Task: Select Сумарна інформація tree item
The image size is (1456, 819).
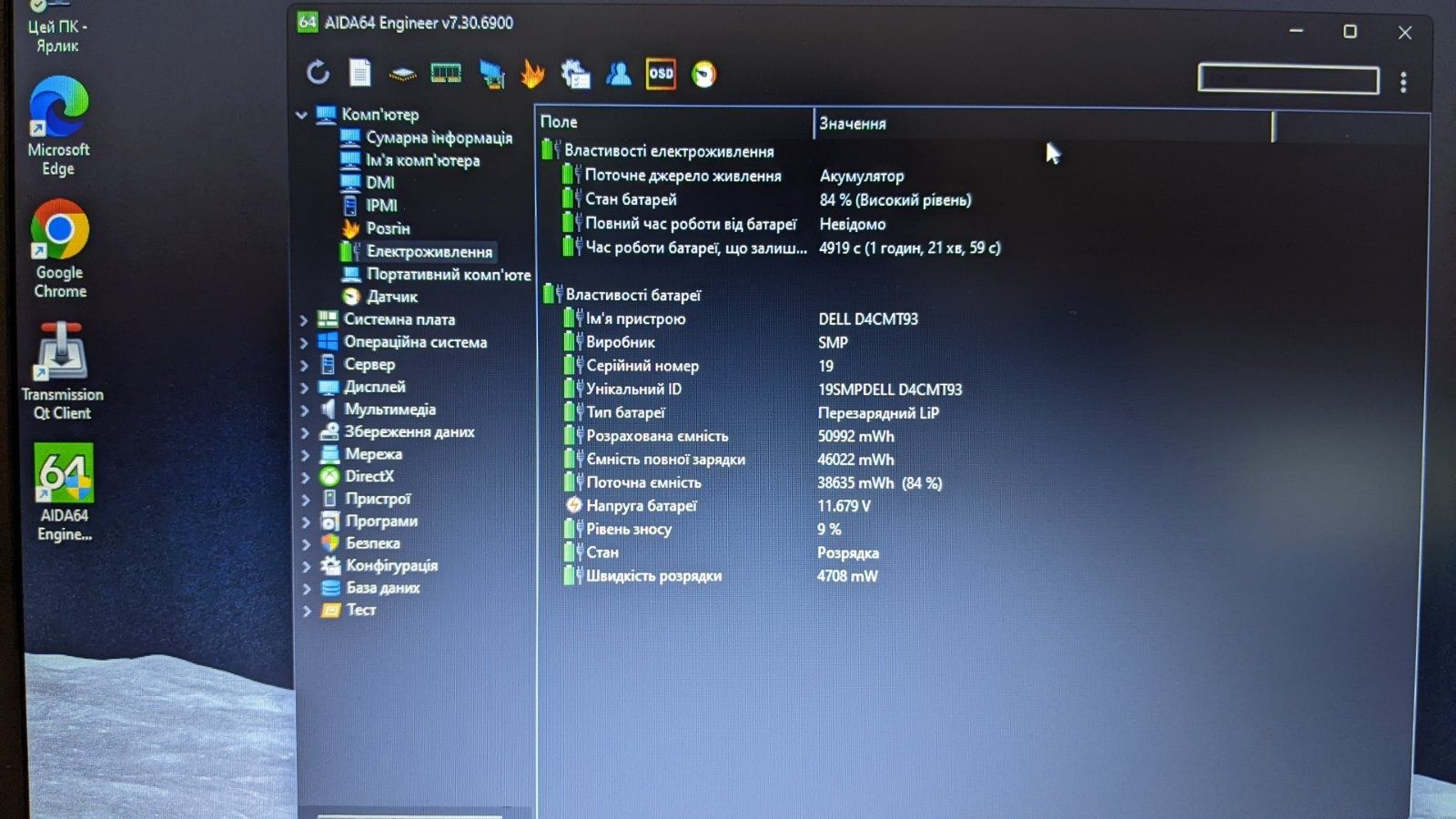Action: (439, 137)
